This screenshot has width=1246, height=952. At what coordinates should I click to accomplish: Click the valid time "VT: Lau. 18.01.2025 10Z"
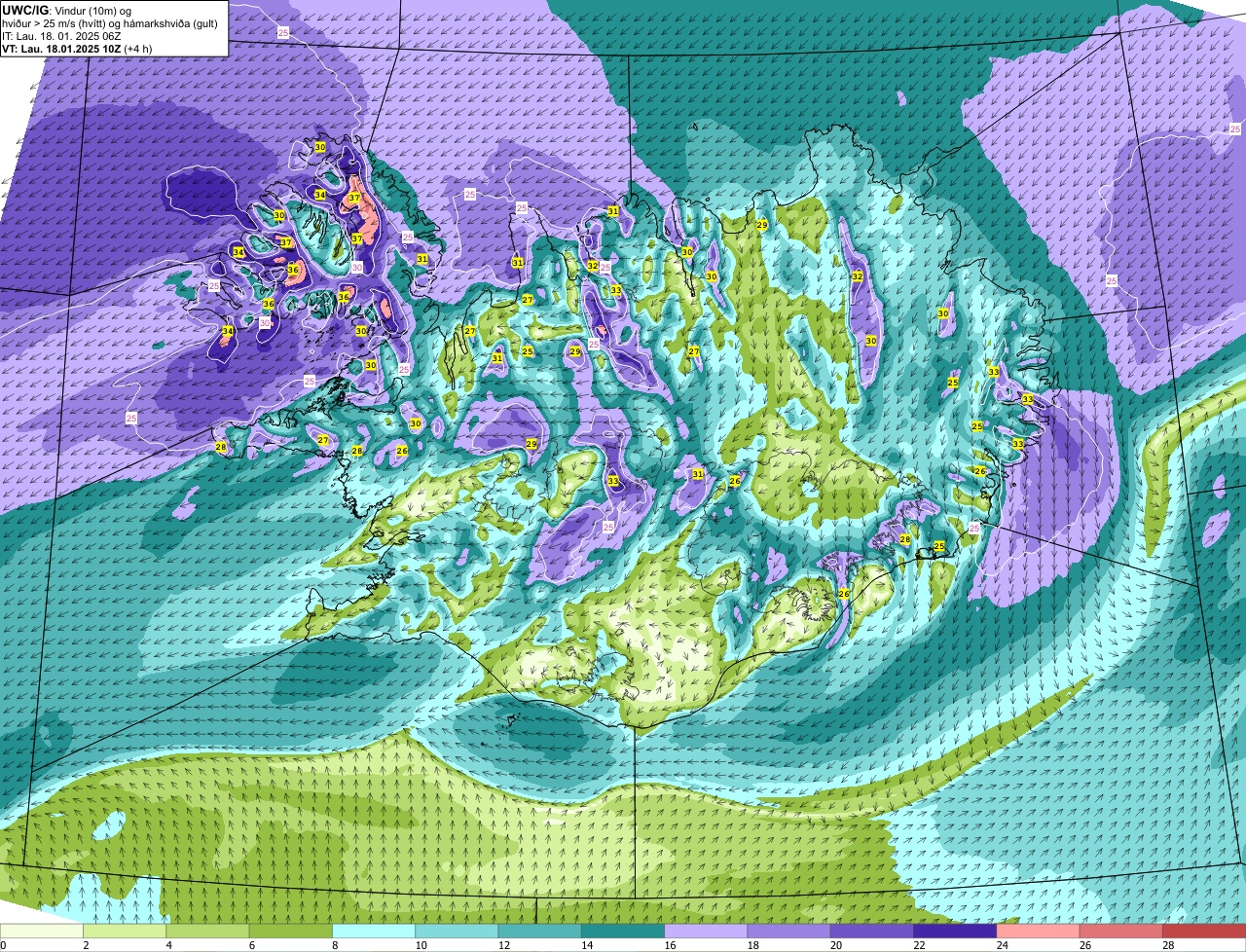[x=62, y=49]
